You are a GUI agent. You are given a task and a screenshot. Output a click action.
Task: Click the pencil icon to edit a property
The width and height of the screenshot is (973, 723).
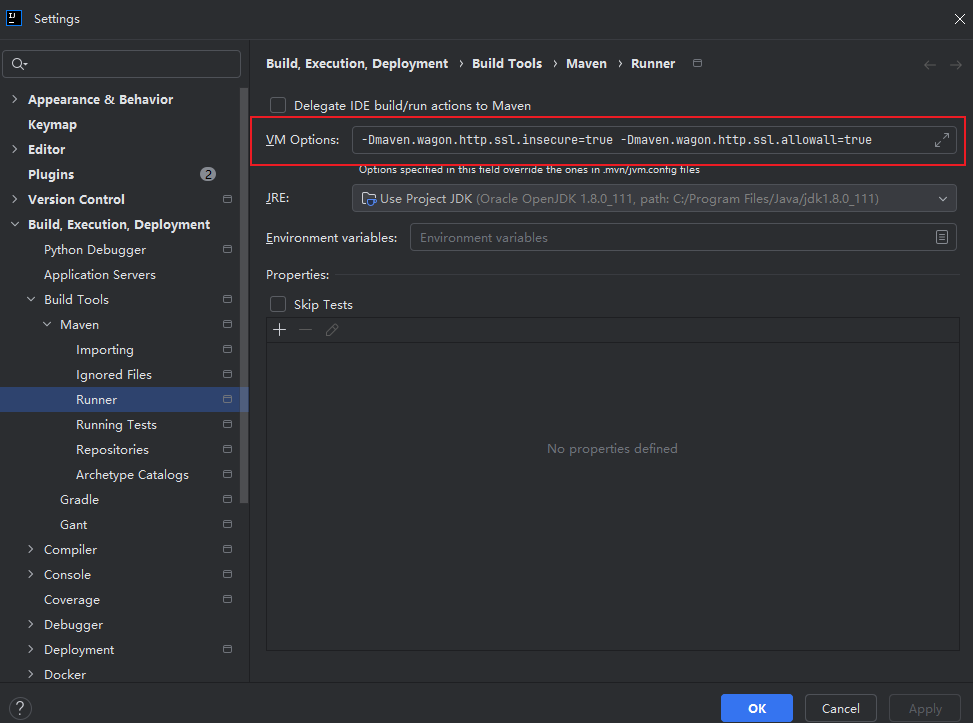click(x=331, y=330)
